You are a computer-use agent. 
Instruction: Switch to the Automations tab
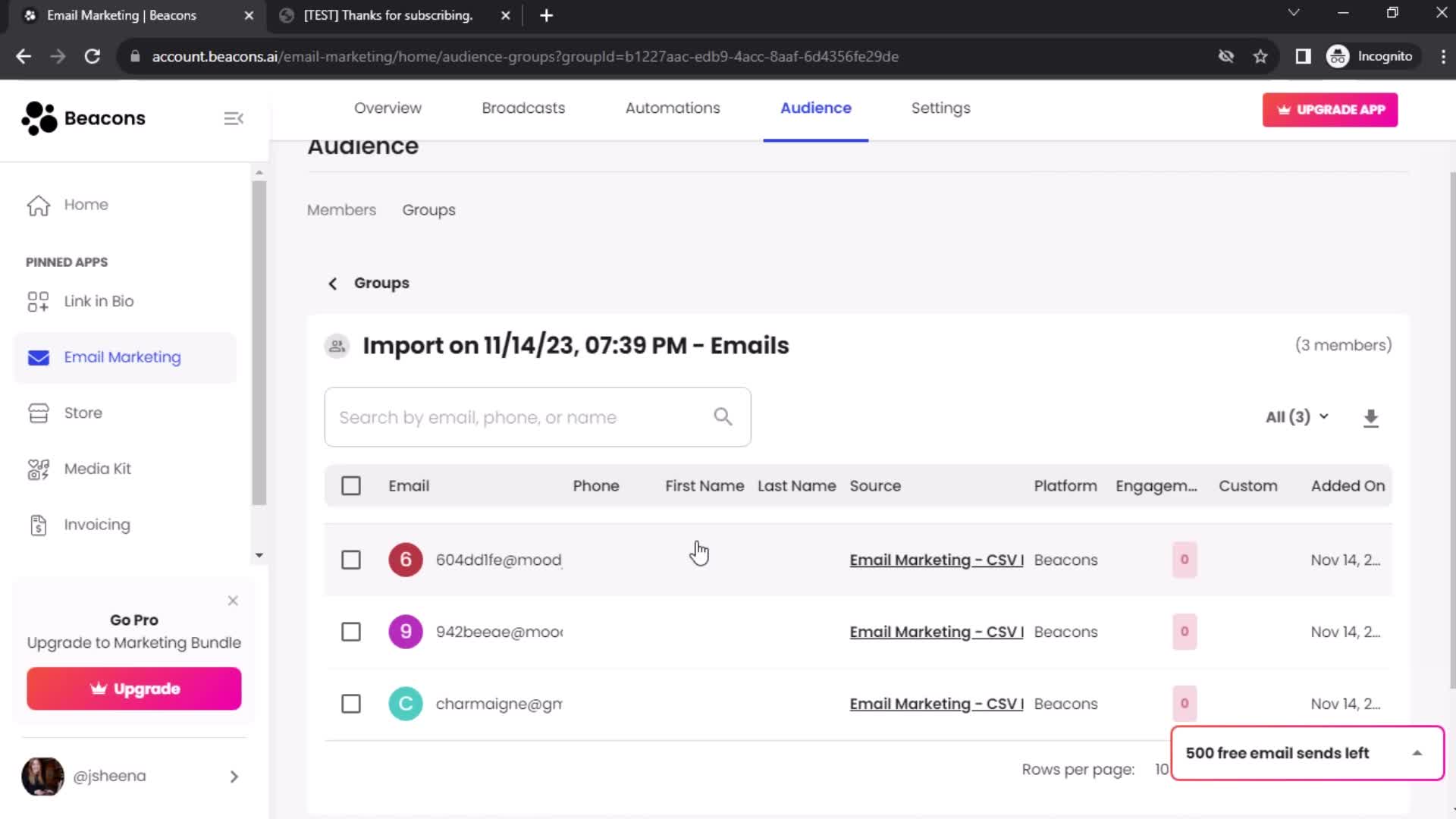pyautogui.click(x=673, y=108)
